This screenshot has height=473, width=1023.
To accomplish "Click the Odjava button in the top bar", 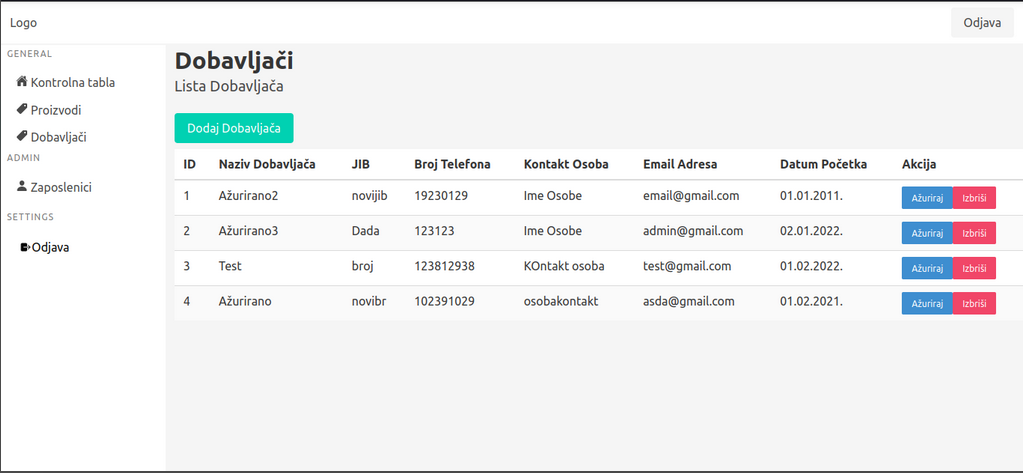I will [x=983, y=23].
